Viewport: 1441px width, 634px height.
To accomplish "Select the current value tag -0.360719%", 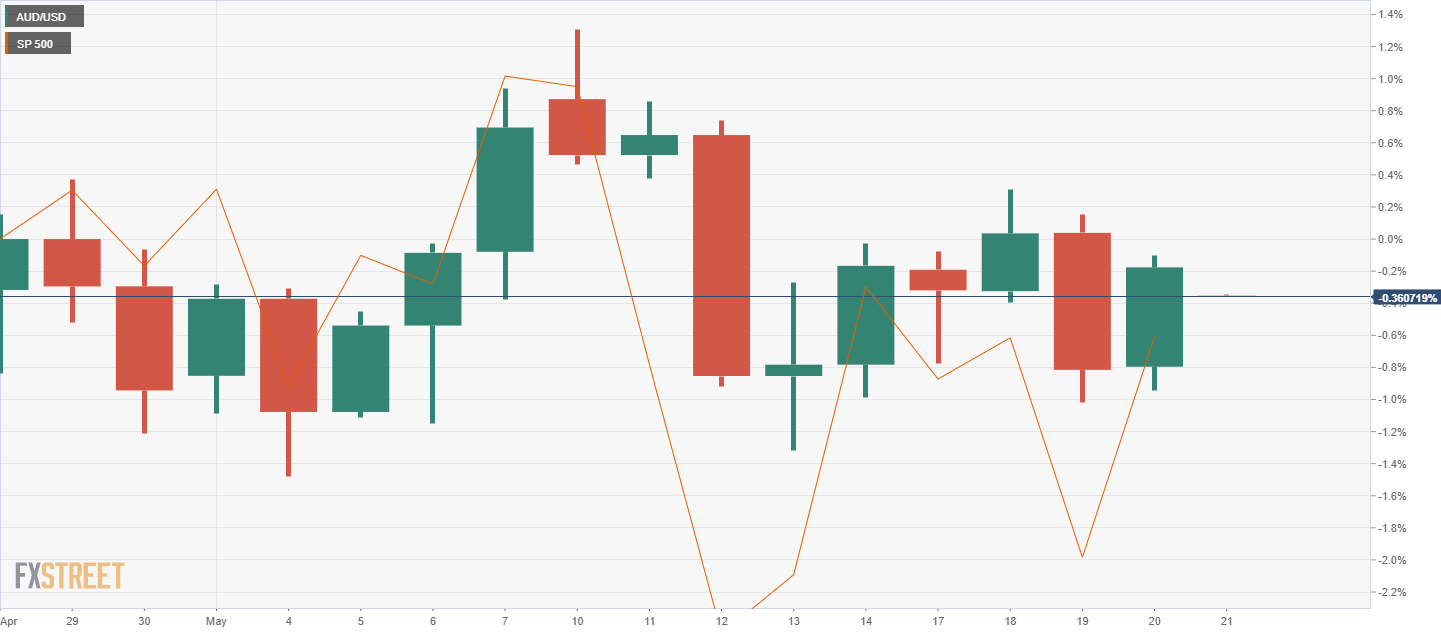I will point(1406,298).
